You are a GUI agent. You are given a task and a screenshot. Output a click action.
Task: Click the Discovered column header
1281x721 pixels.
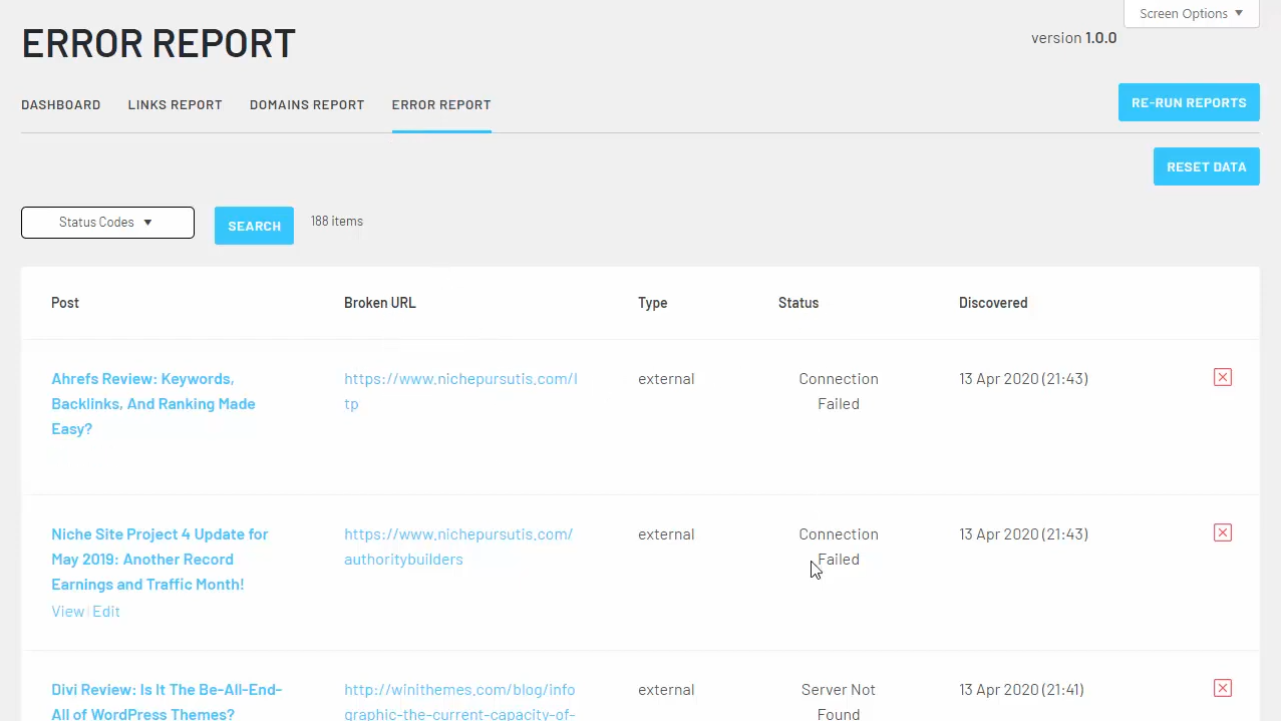coord(993,303)
